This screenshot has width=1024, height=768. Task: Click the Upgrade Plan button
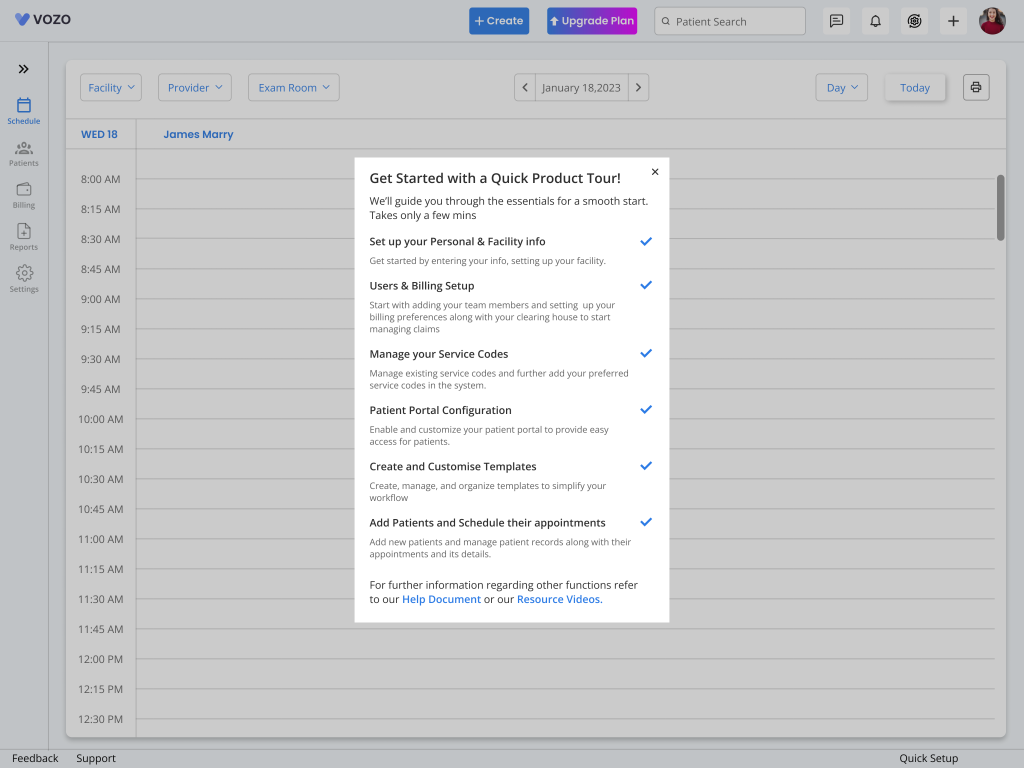pyautogui.click(x=592, y=21)
